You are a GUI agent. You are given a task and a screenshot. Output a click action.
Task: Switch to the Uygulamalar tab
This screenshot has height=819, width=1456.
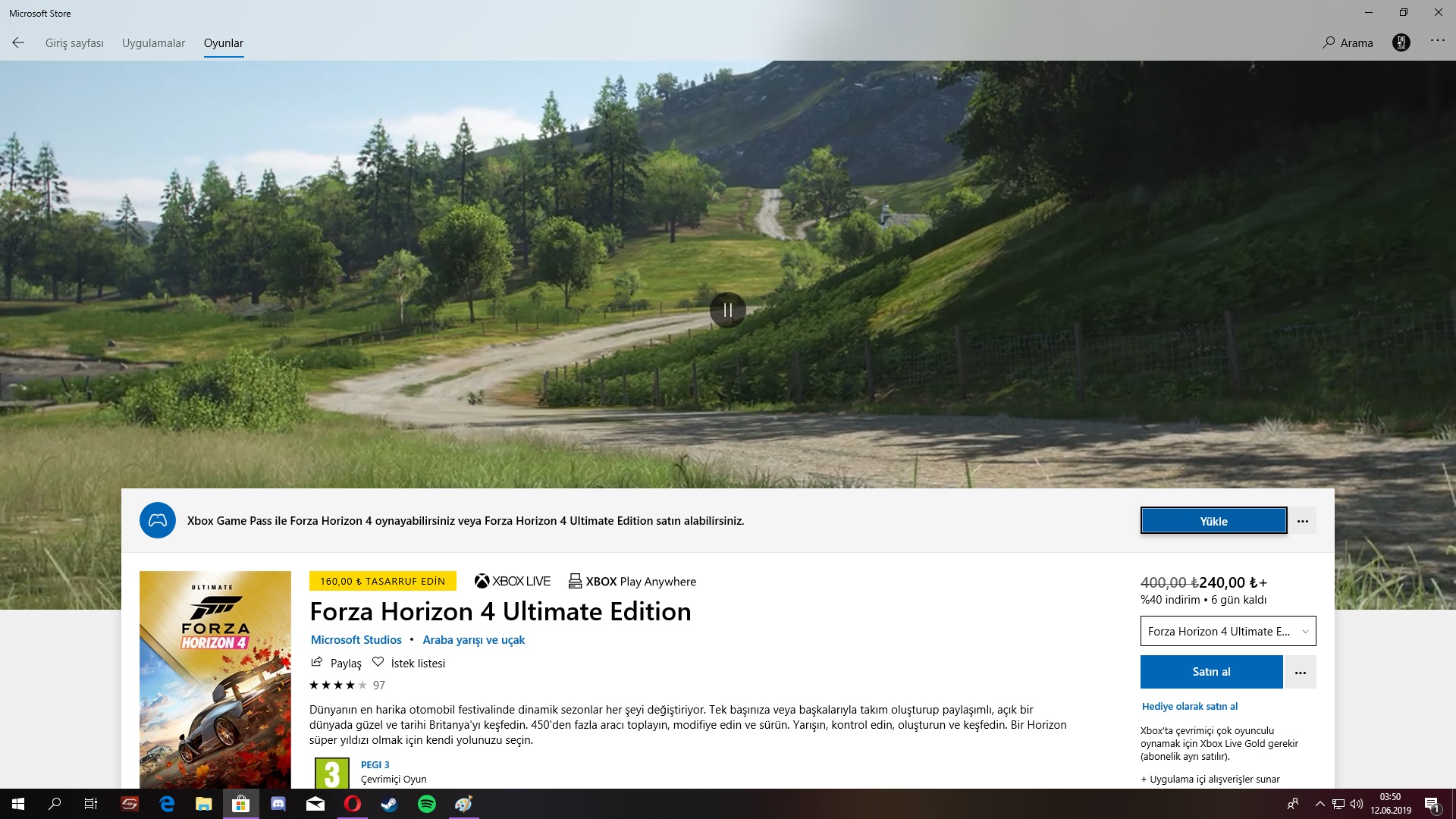coord(153,43)
